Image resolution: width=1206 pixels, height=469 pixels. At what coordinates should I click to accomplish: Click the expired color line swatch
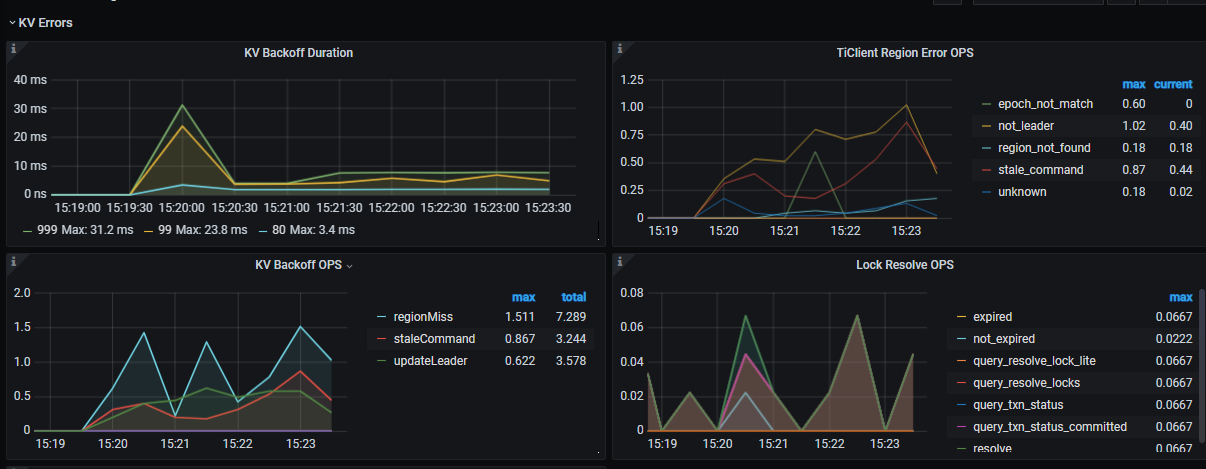point(960,317)
